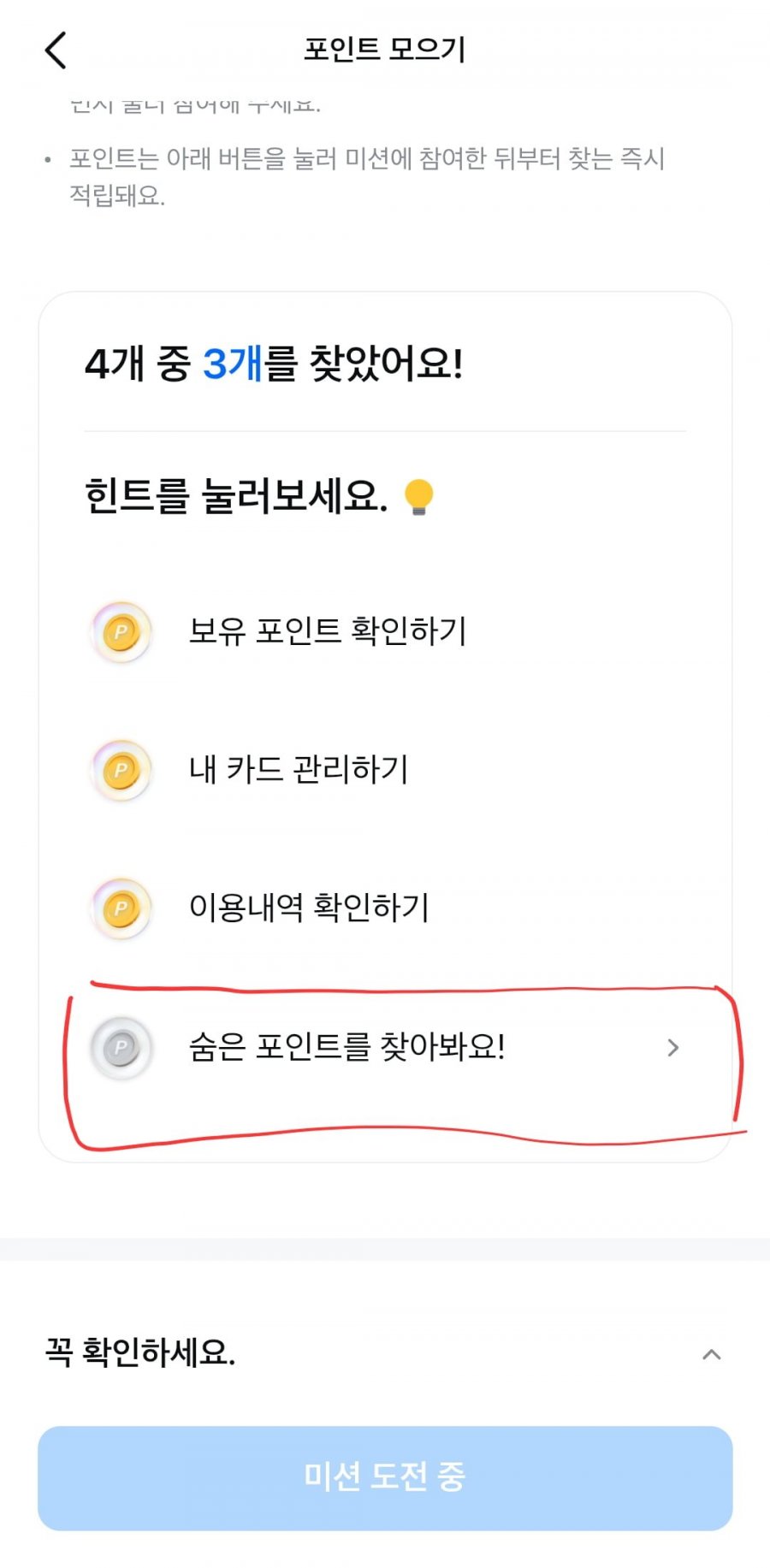The width and height of the screenshot is (770, 1568).
Task: Select the 숨은 포인트를 찾아봐요! row
Action: (x=385, y=1047)
